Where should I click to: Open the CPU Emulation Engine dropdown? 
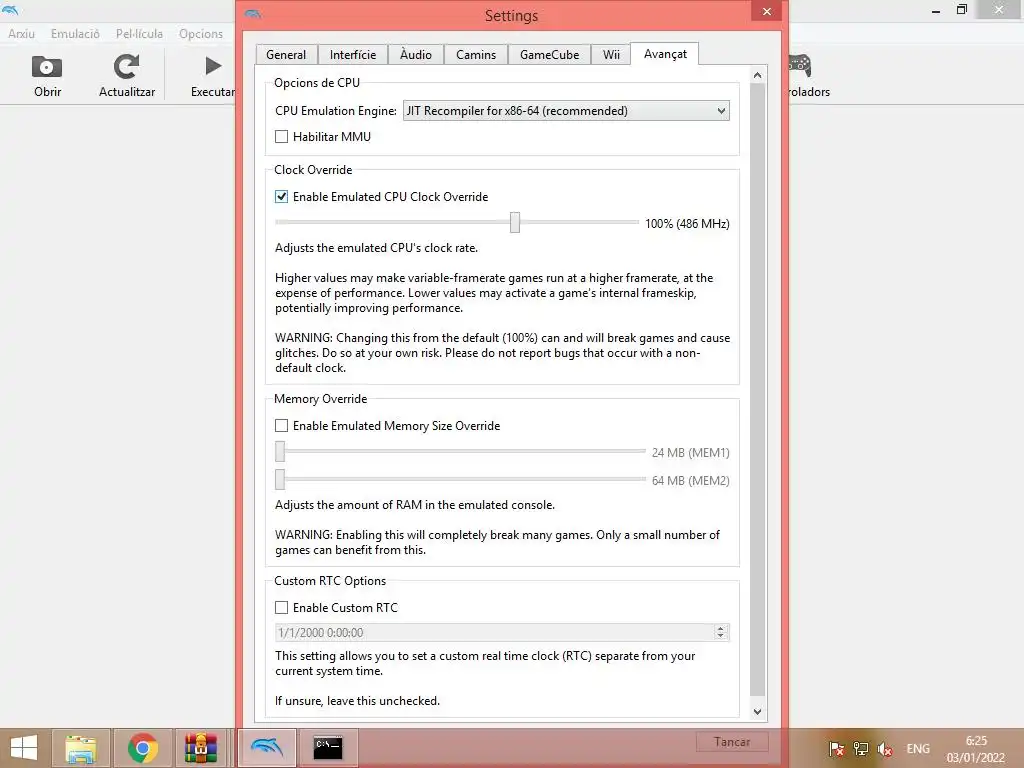tap(566, 110)
